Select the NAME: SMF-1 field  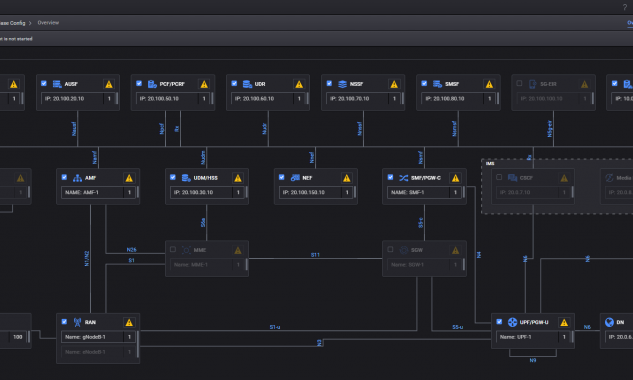tap(424, 192)
